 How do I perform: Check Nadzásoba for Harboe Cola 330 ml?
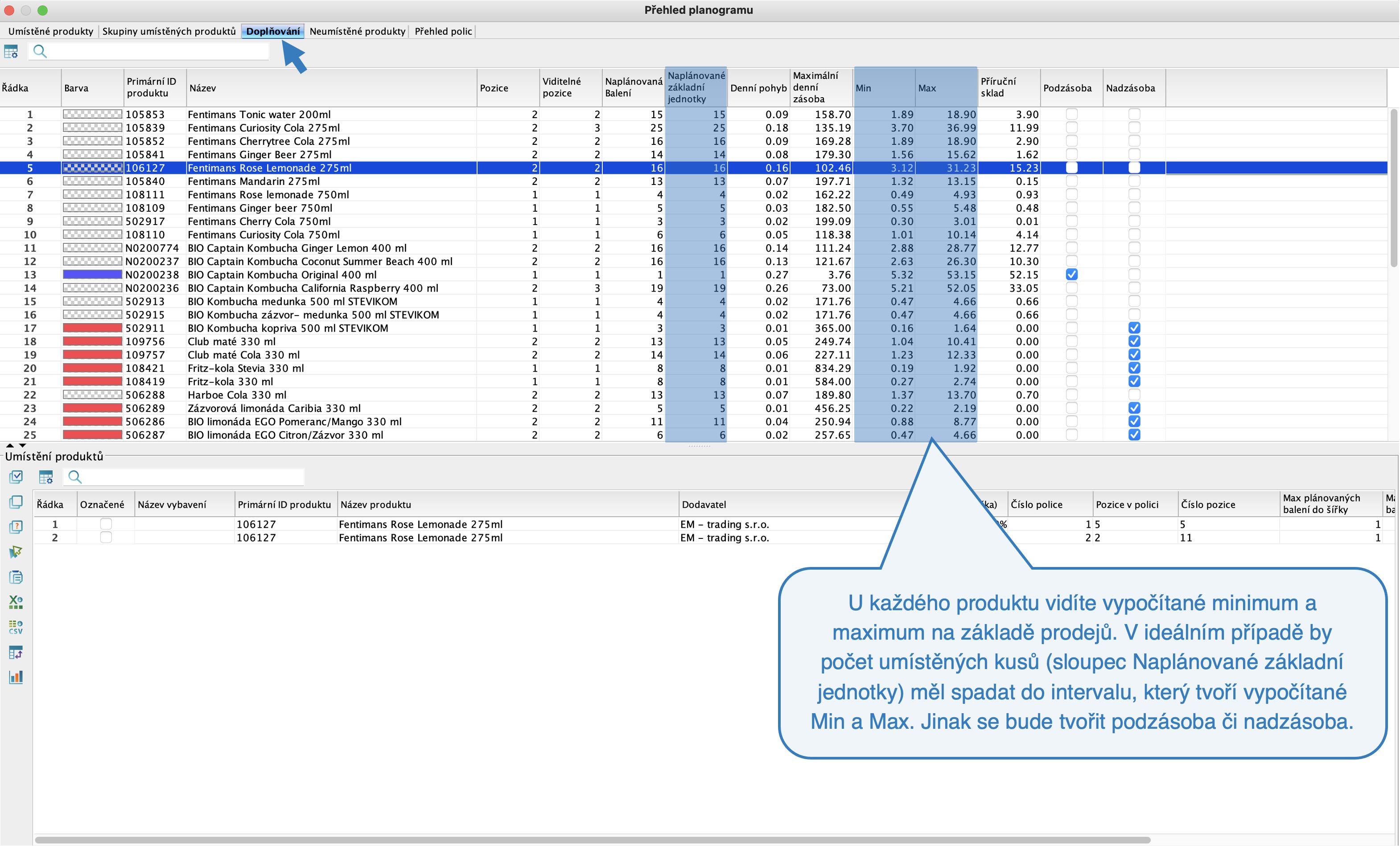(1134, 395)
